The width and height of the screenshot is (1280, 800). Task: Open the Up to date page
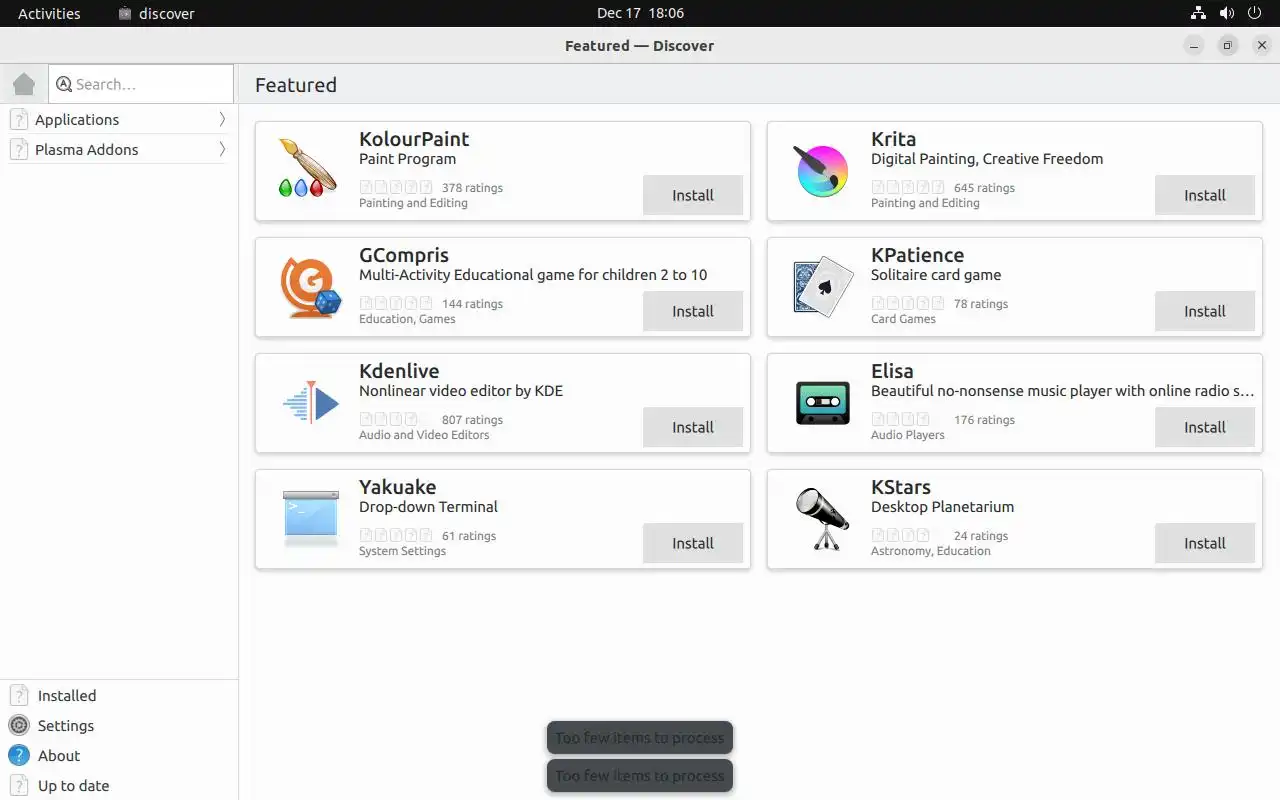coord(119,785)
